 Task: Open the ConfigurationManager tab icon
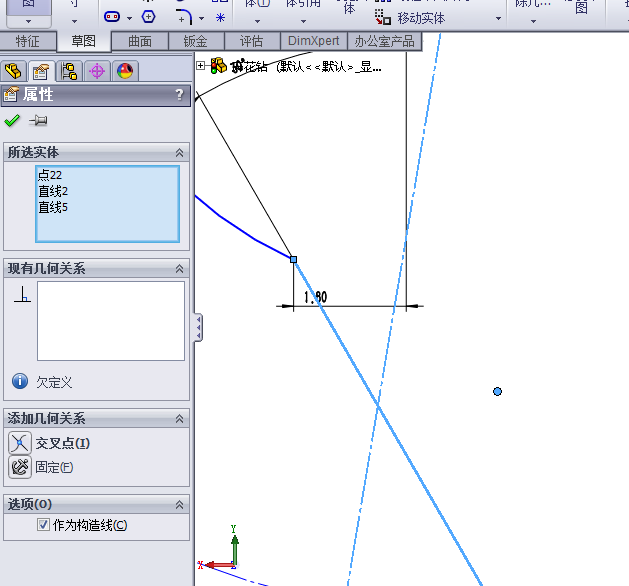pos(69,71)
